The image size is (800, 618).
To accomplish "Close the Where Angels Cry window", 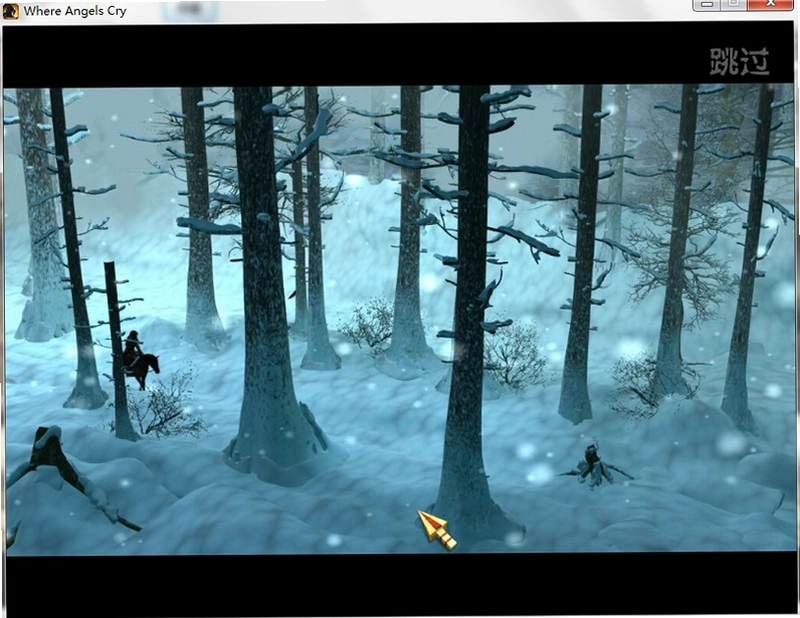I will 770,5.
